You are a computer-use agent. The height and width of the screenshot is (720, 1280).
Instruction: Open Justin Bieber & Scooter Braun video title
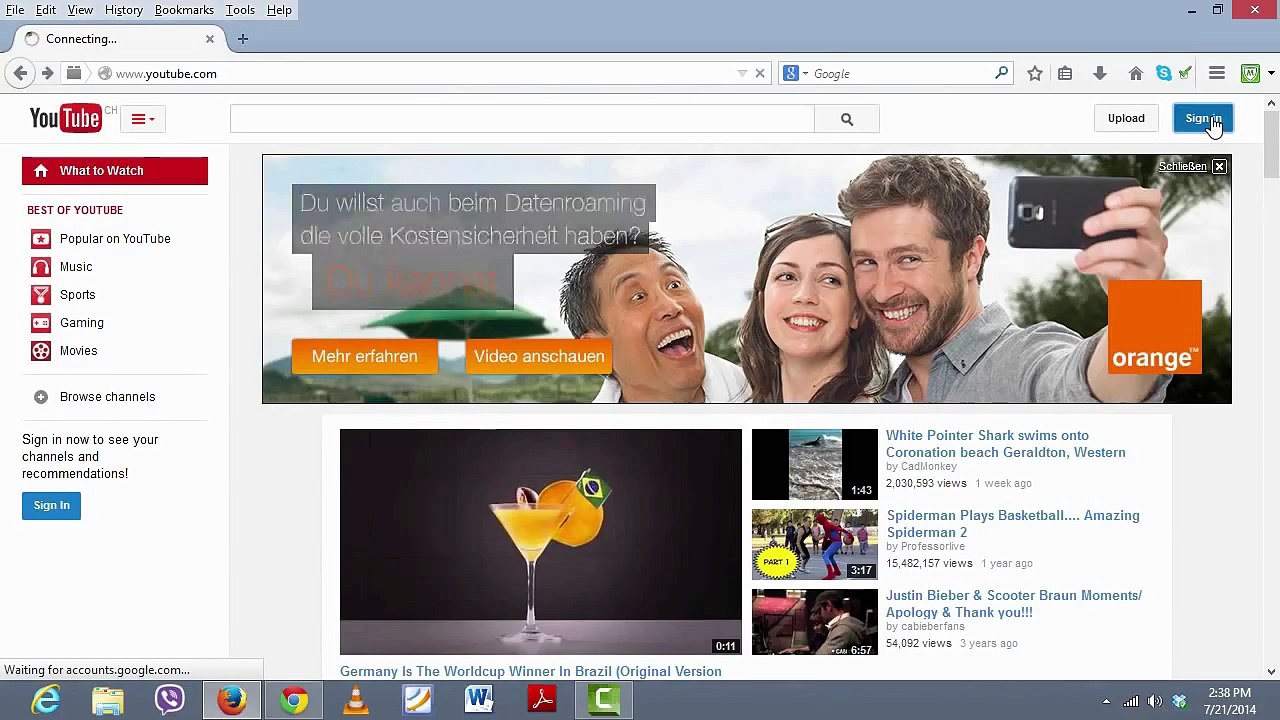click(1014, 604)
